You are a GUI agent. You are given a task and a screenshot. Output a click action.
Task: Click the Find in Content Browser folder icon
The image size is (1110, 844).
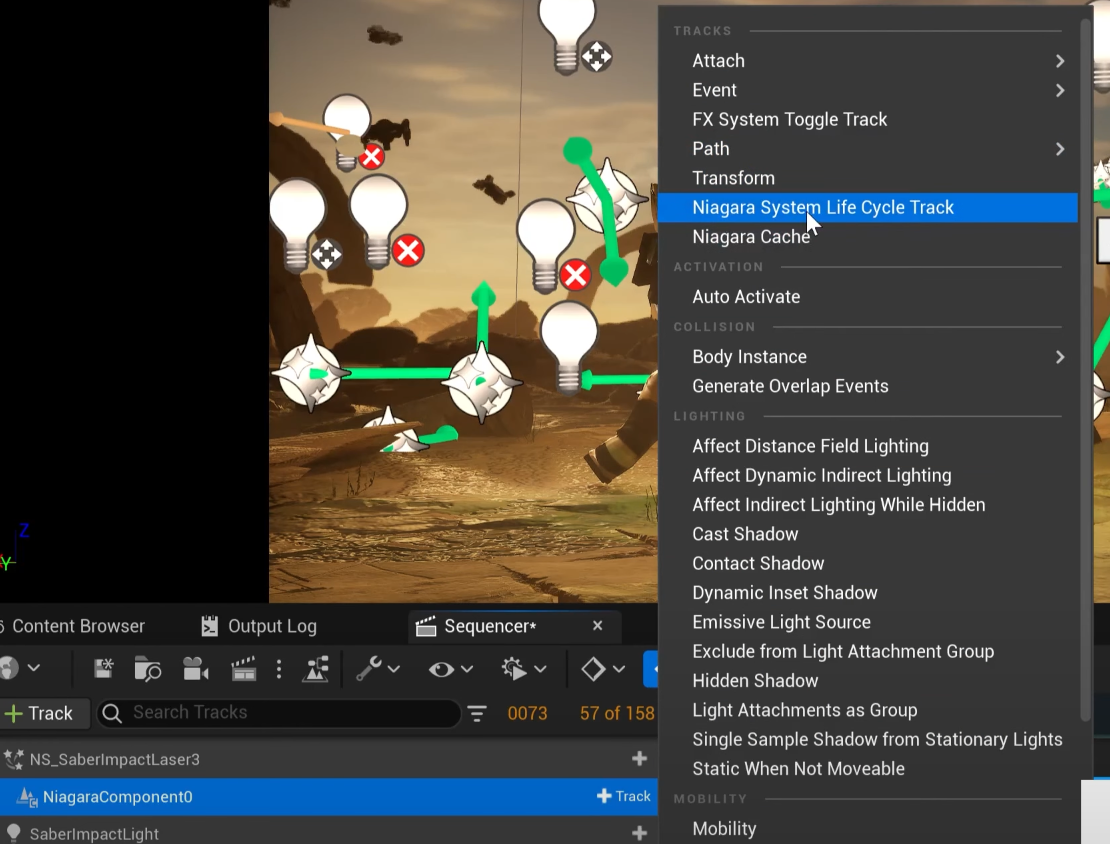pos(147,669)
